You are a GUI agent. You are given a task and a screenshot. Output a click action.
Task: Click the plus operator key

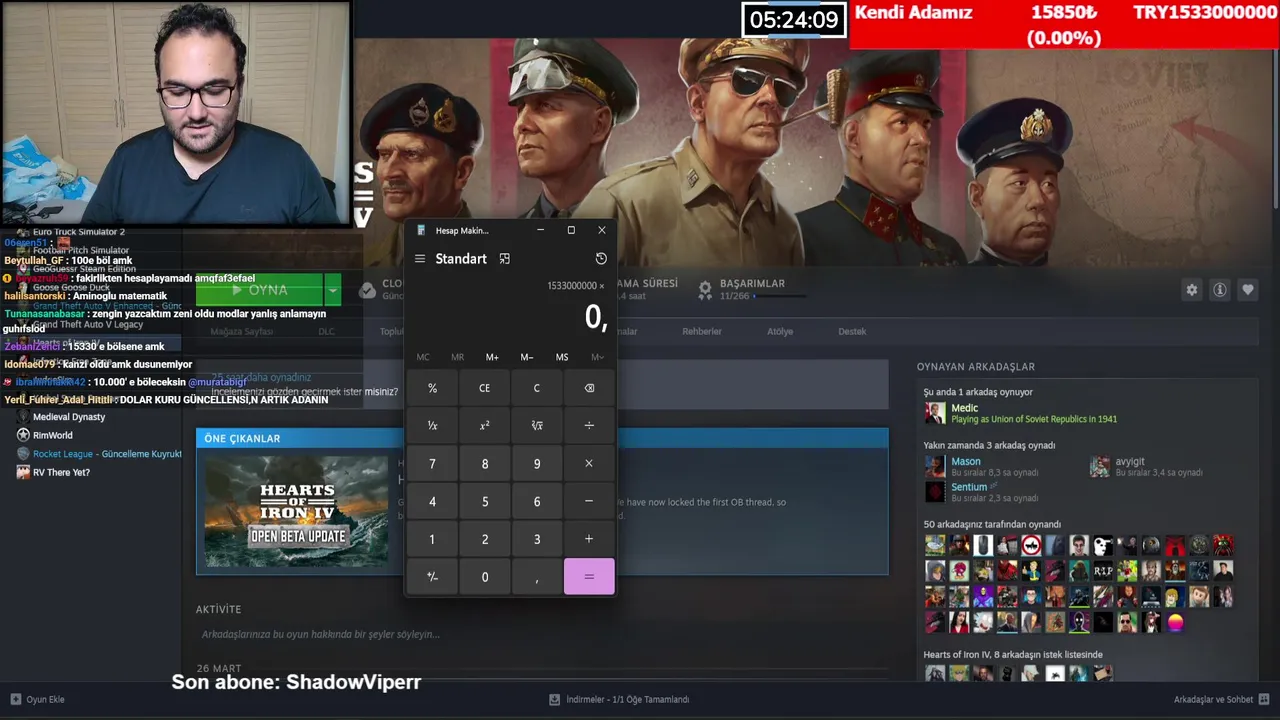589,539
